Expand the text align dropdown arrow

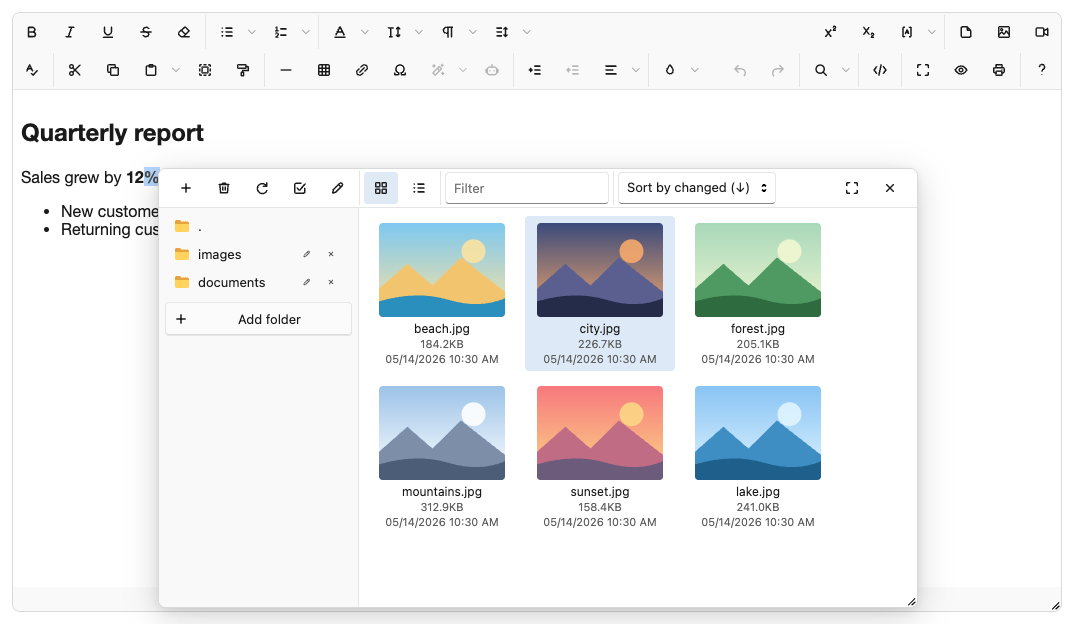pos(636,70)
